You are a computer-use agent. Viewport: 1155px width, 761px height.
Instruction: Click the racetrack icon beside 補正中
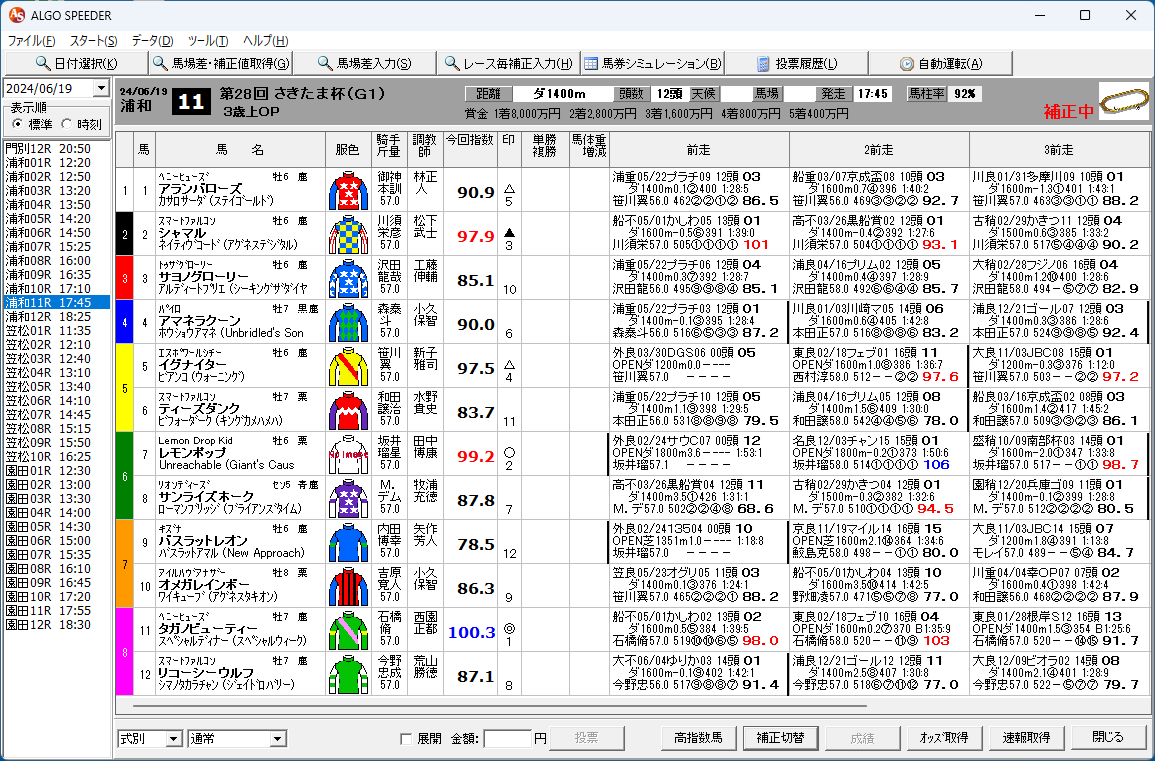1123,101
